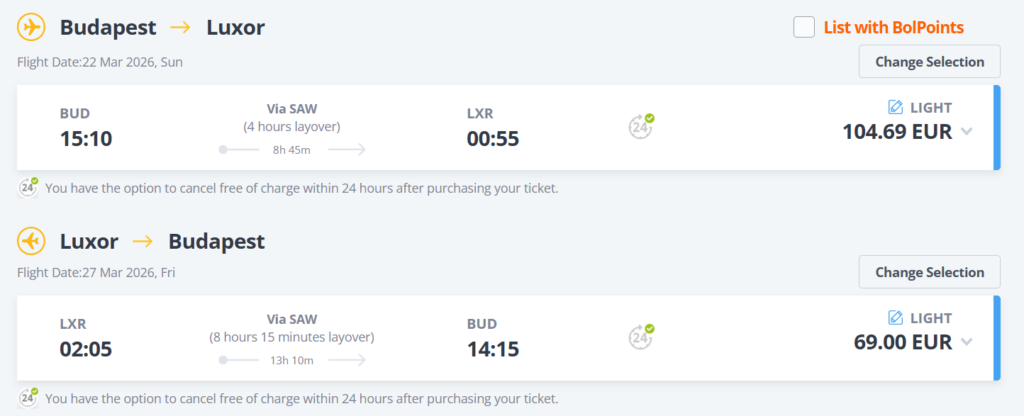The image size is (1024, 416).
Task: Click the Via SAW 4 hours layover text
Action: pos(292,118)
